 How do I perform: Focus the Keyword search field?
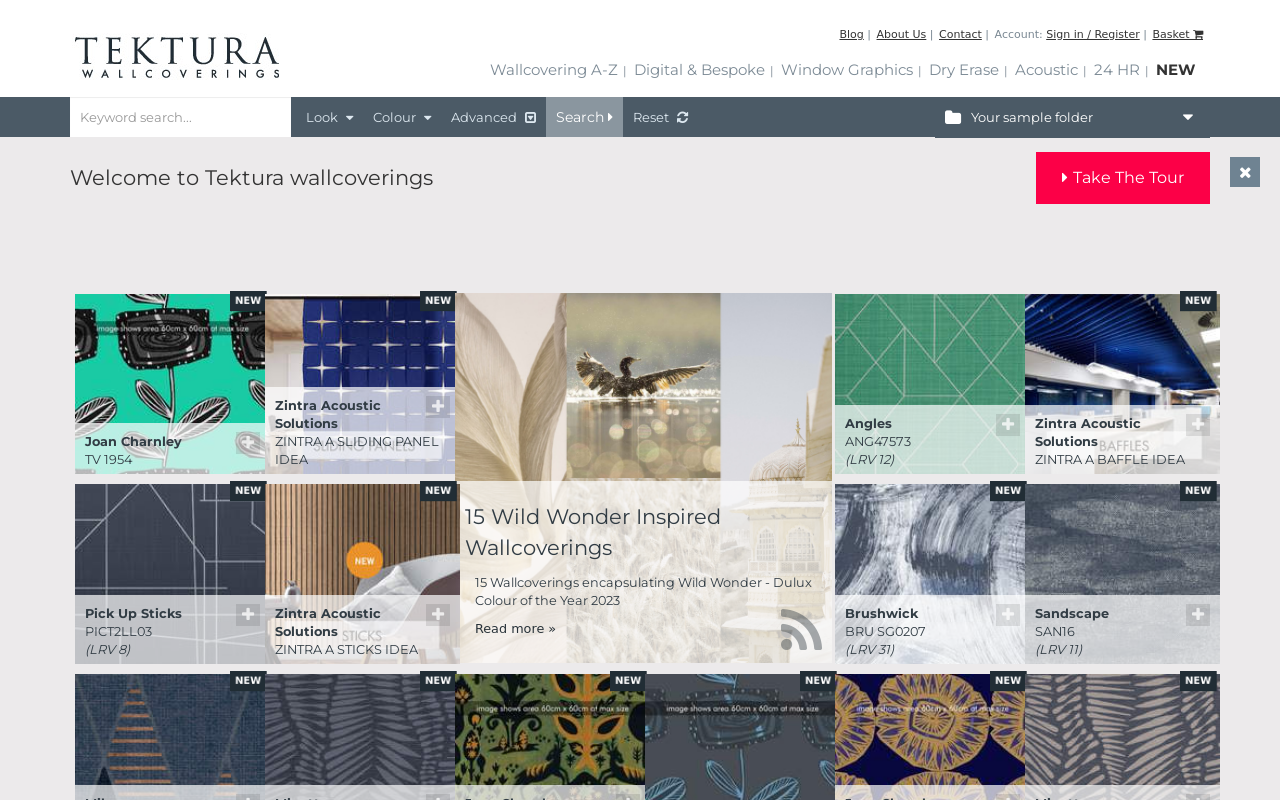coord(180,117)
